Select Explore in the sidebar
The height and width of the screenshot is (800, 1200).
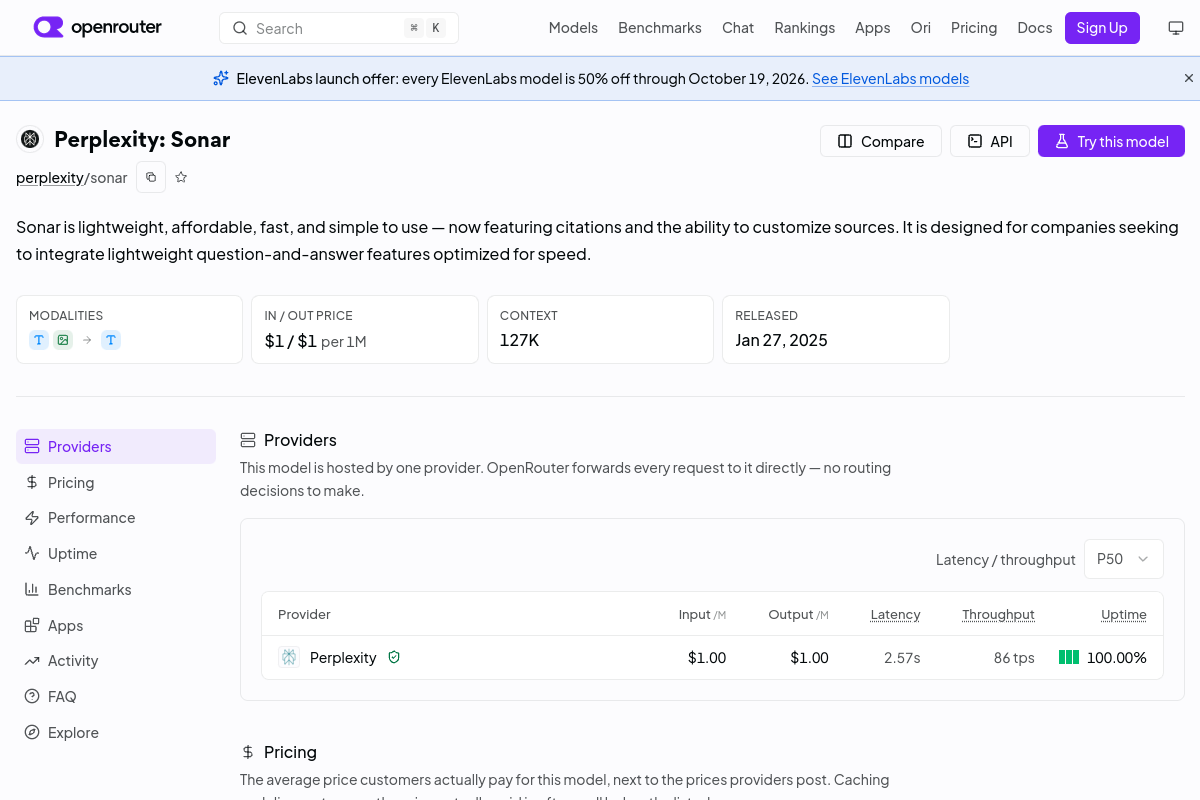(116, 733)
